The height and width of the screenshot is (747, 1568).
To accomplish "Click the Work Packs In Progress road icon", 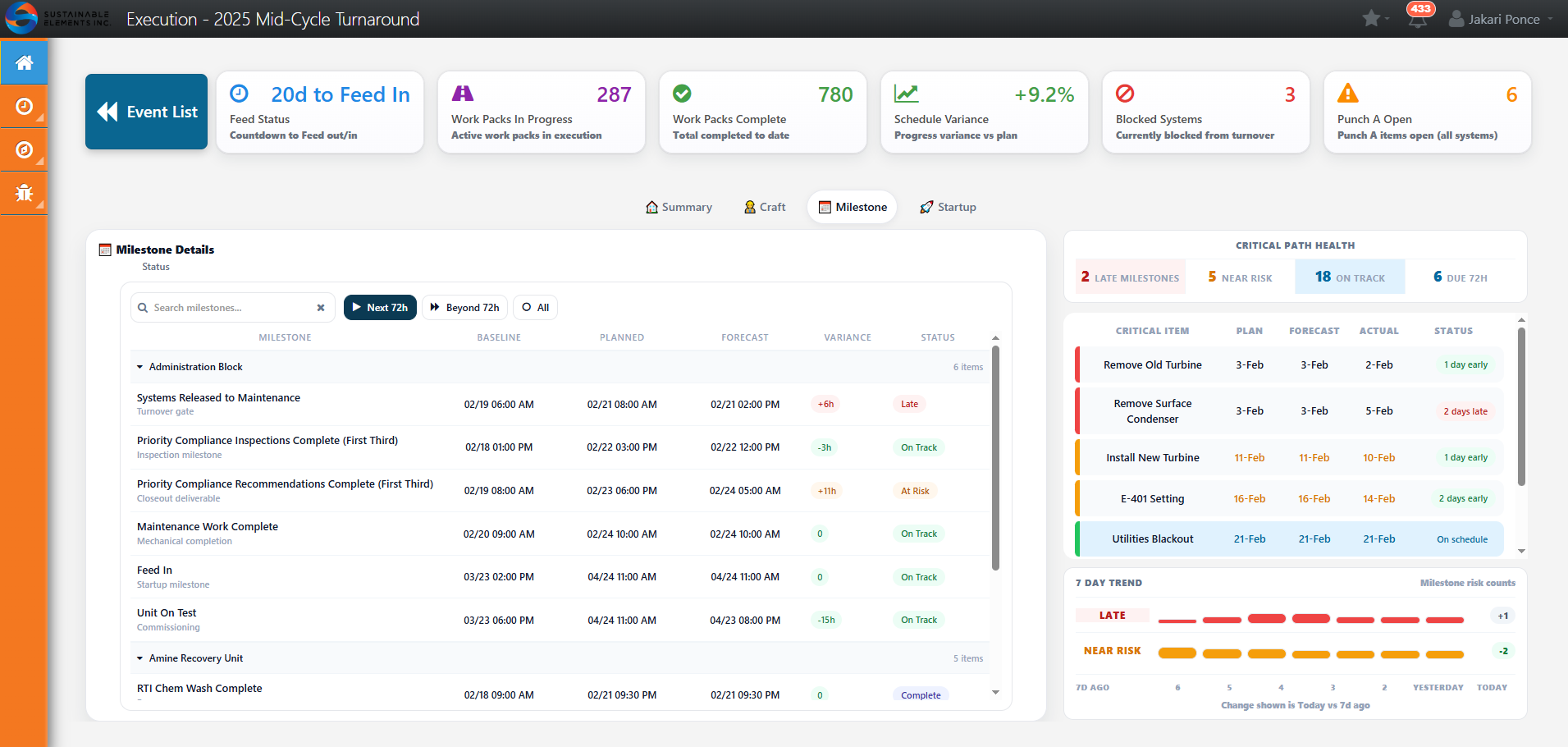I will 463,94.
